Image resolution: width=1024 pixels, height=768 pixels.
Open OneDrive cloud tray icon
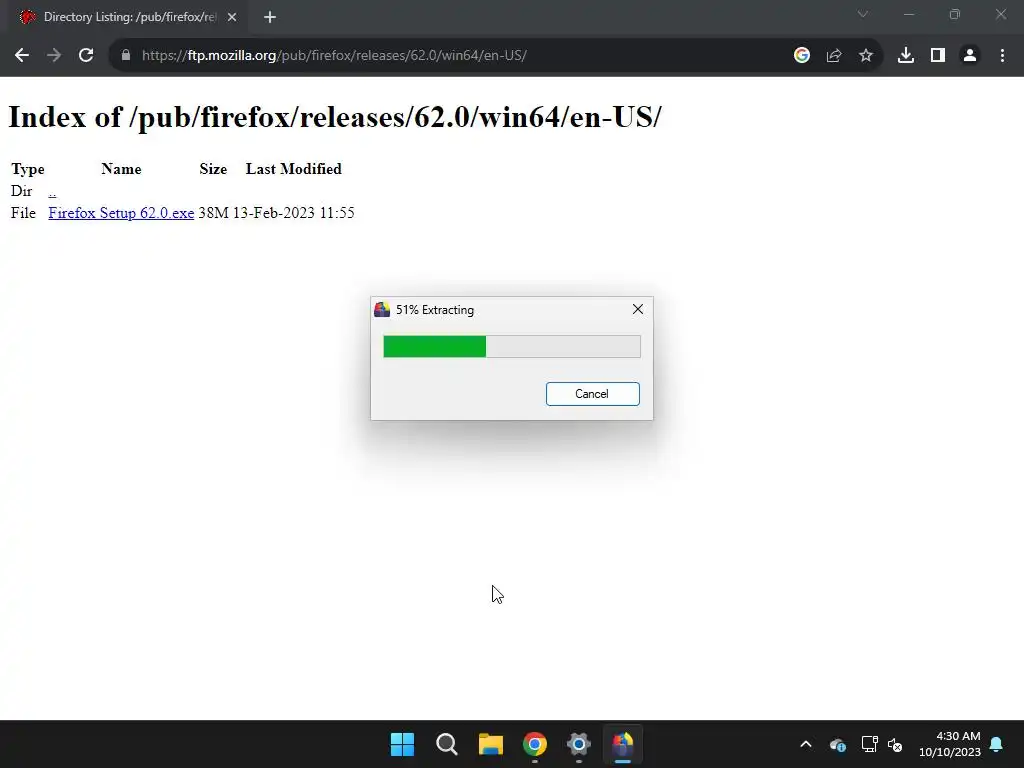[x=838, y=744]
